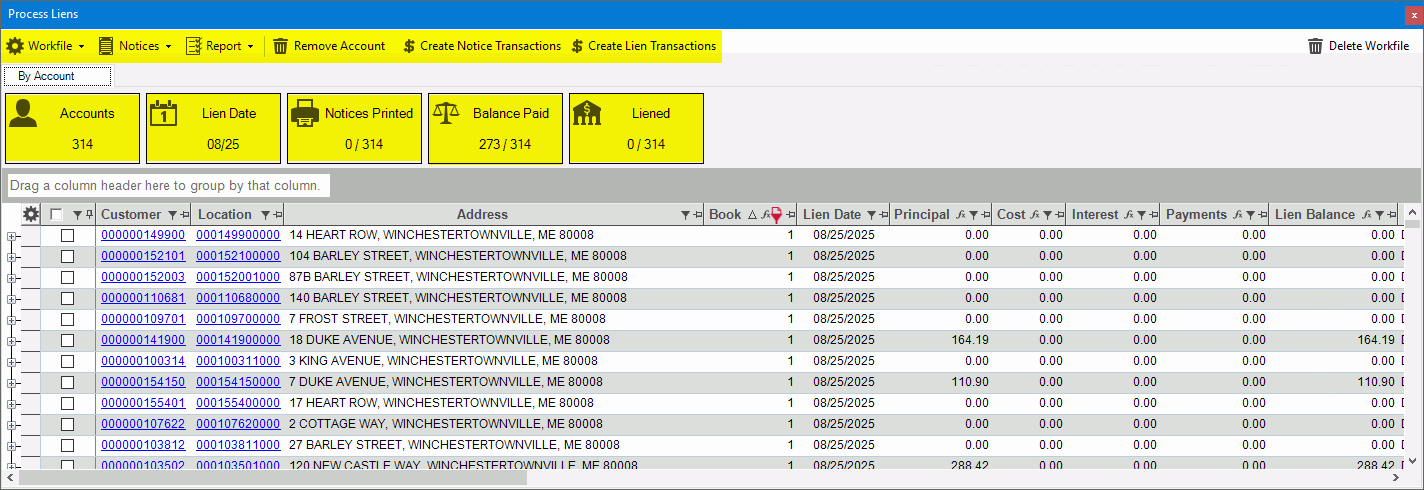Click the Remove Account trash icon
Viewport: 1424px width, 490px height.
281,46
